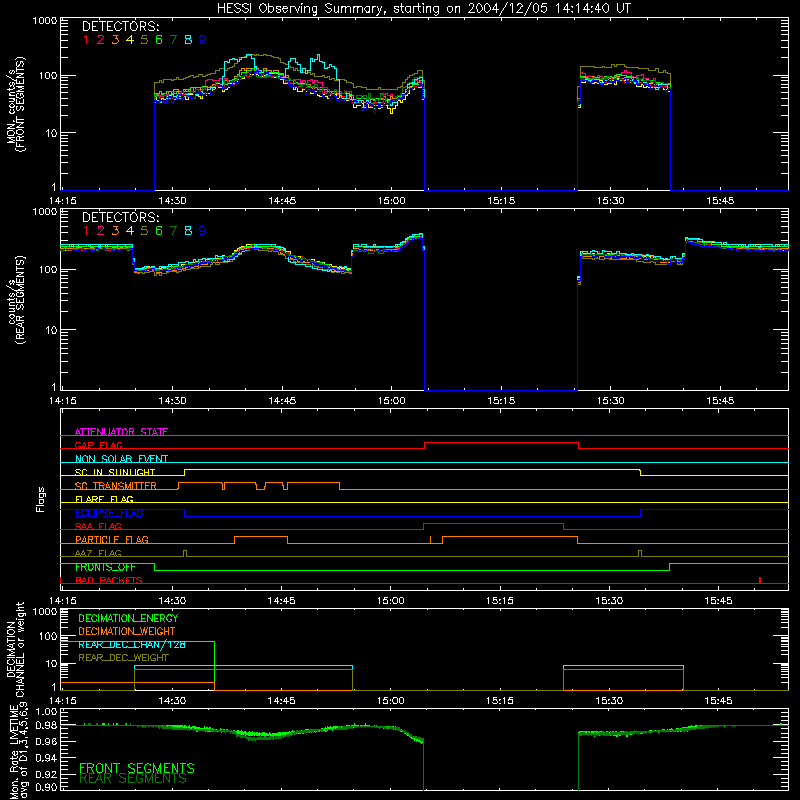Image resolution: width=800 pixels, height=800 pixels.
Task: Click the rear segments plot y-axis title
Action: [x=16, y=300]
